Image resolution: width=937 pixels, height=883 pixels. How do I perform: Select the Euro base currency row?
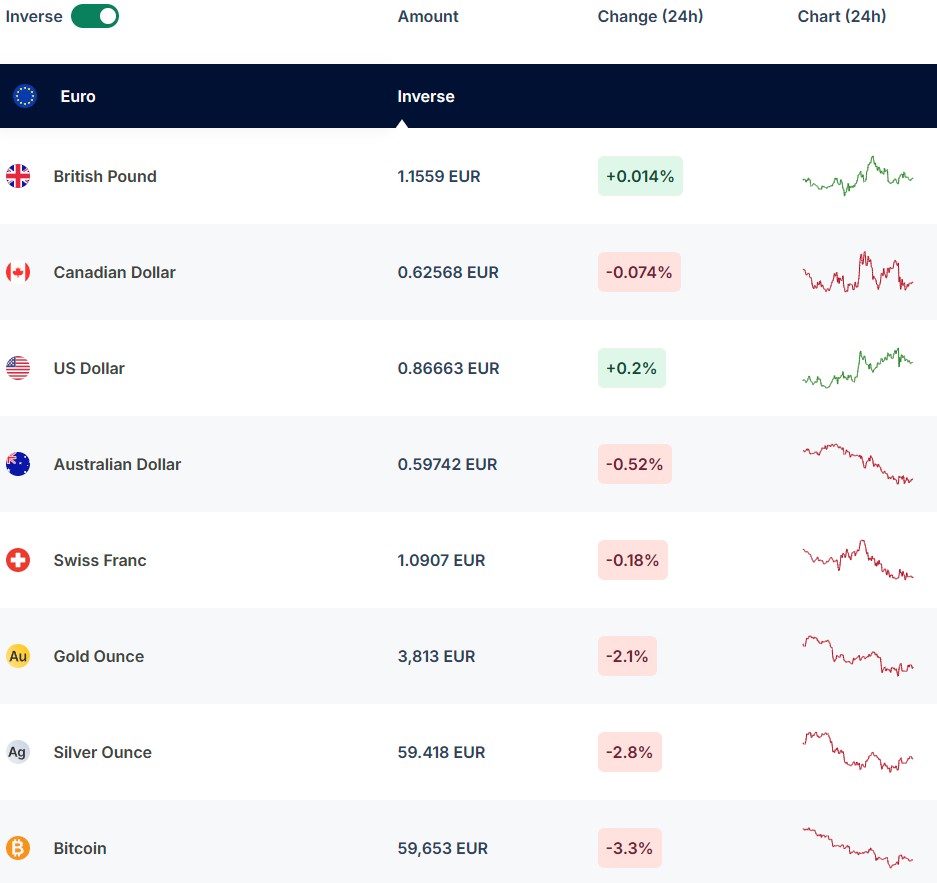pos(78,96)
